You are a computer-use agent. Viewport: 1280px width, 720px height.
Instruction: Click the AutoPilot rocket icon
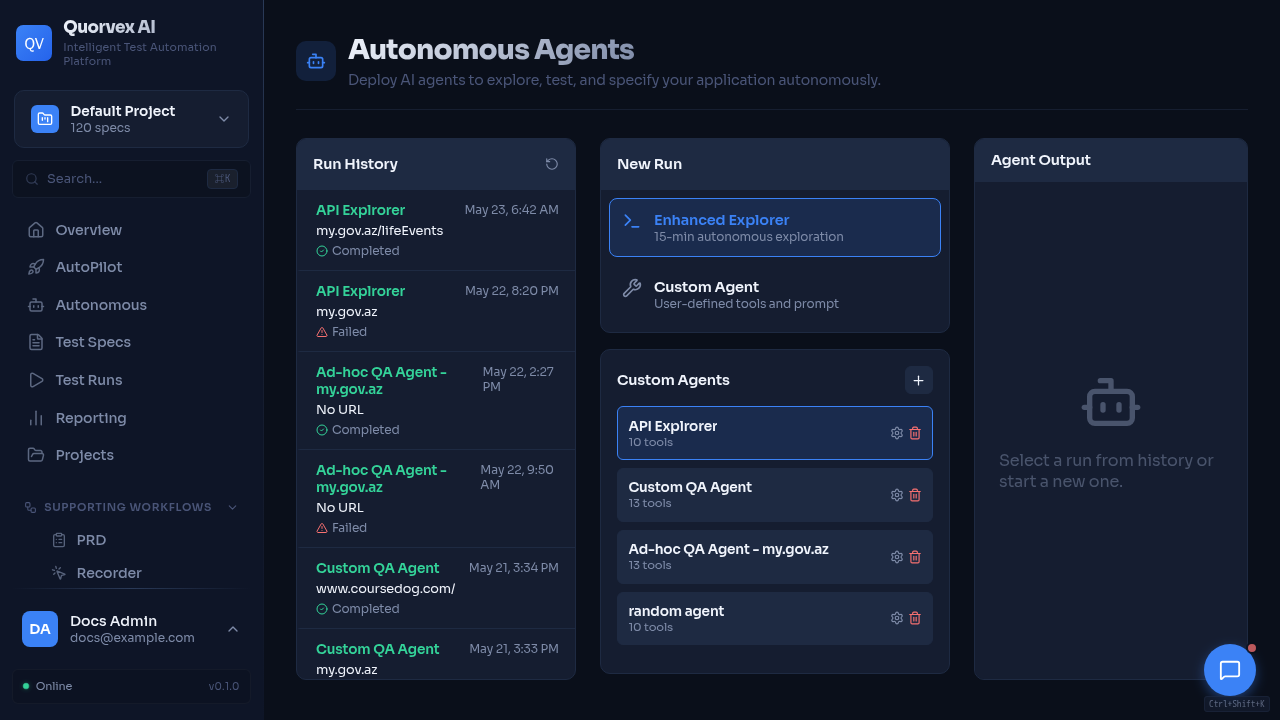pos(36,267)
